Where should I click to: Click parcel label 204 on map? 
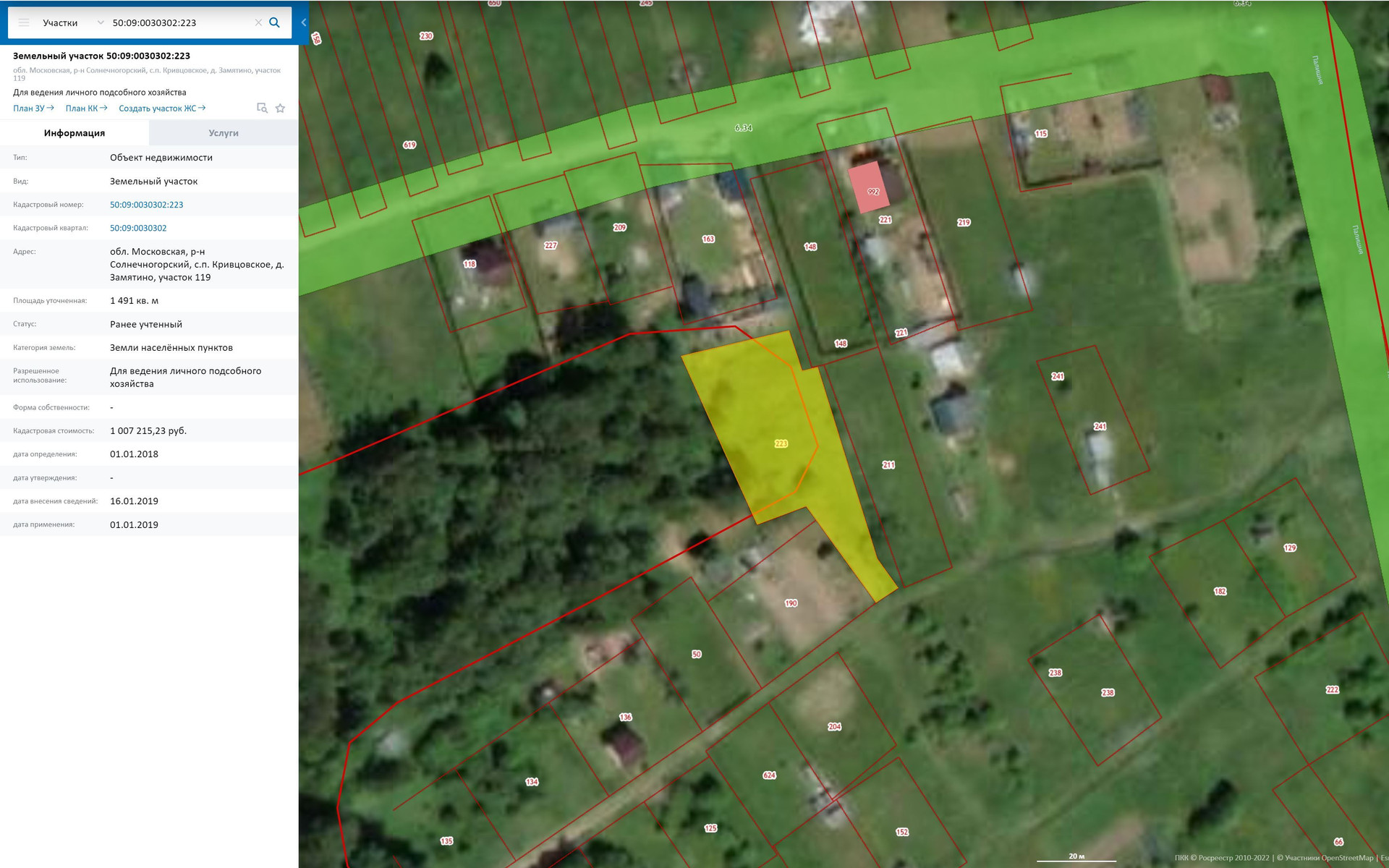(834, 727)
